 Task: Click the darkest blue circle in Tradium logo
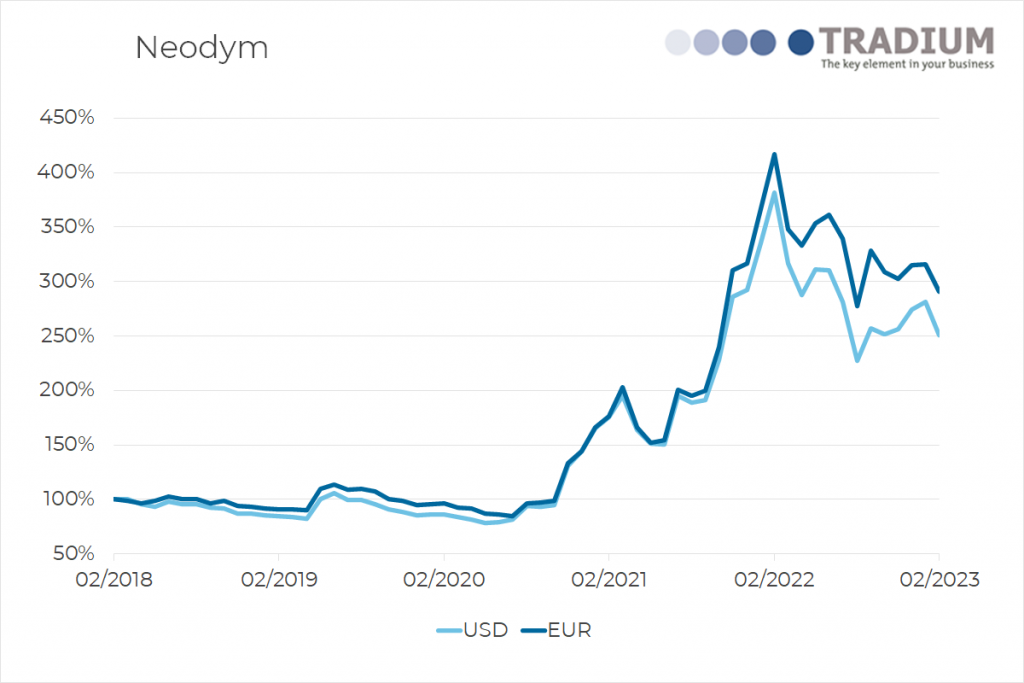pyautogui.click(x=801, y=41)
